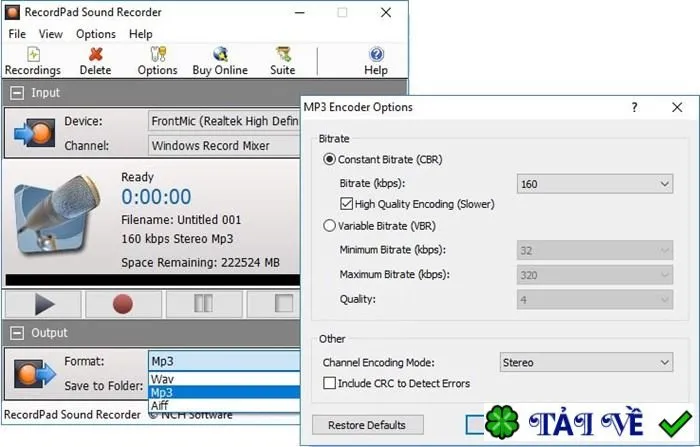This screenshot has height=447, width=700.
Task: Open the File menu
Action: tap(17, 34)
